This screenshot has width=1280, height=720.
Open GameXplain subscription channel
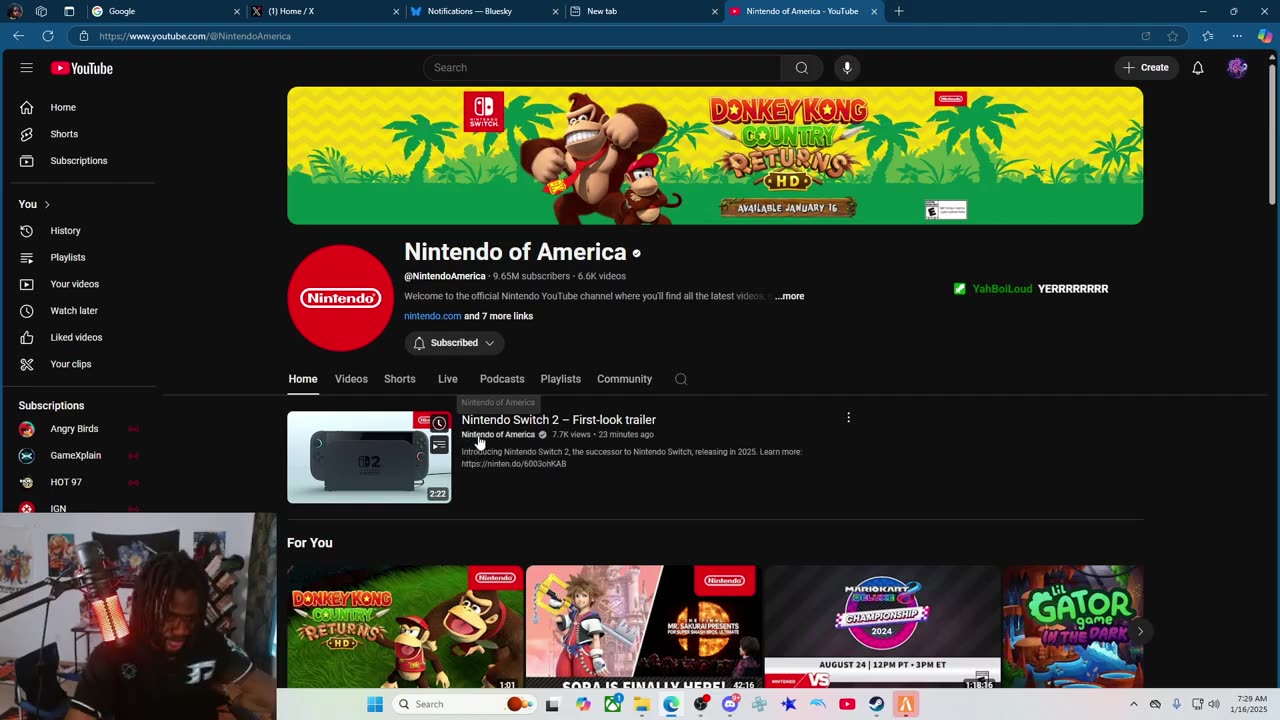click(78, 456)
